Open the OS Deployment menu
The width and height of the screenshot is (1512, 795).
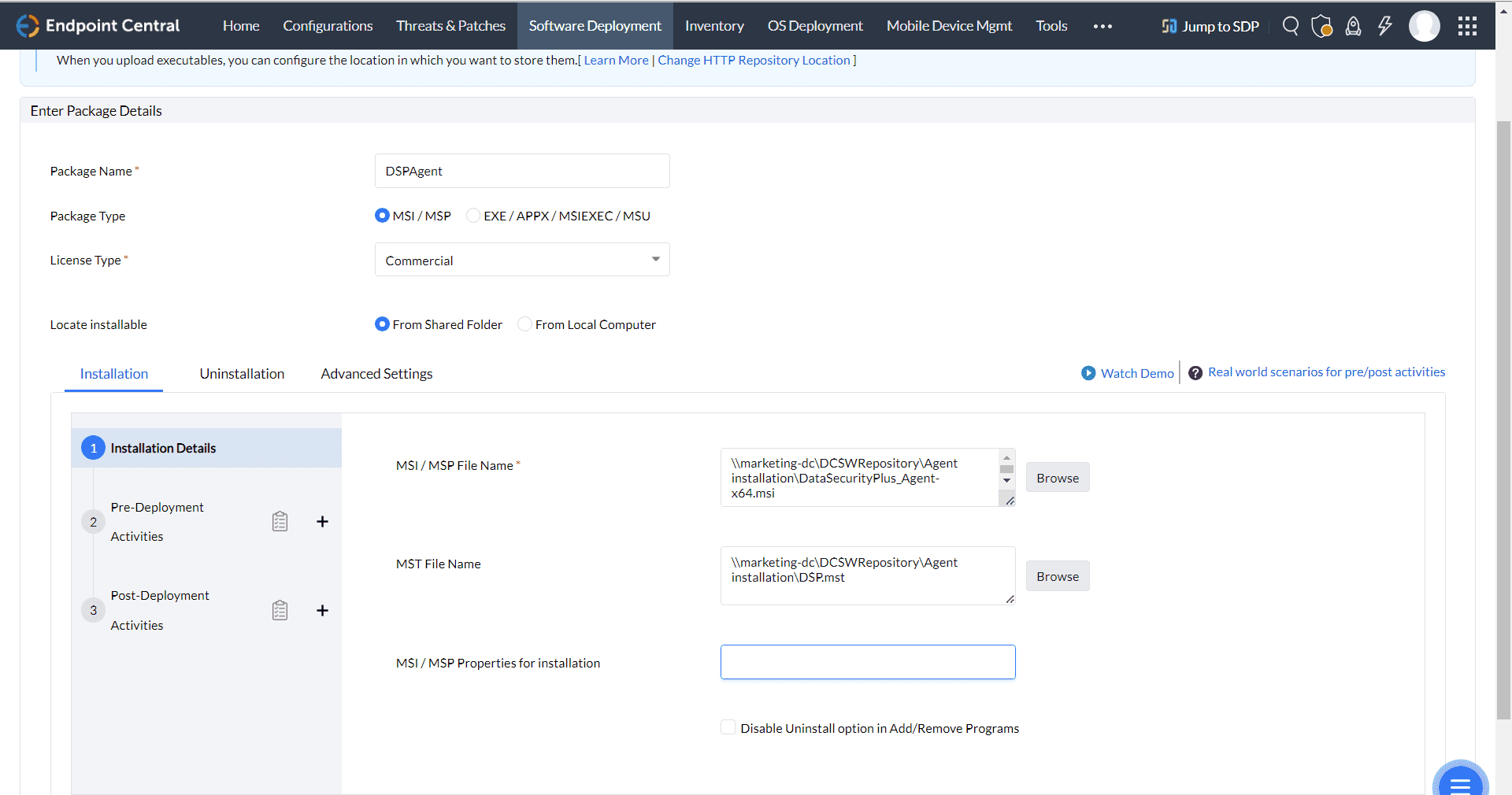[x=815, y=26]
